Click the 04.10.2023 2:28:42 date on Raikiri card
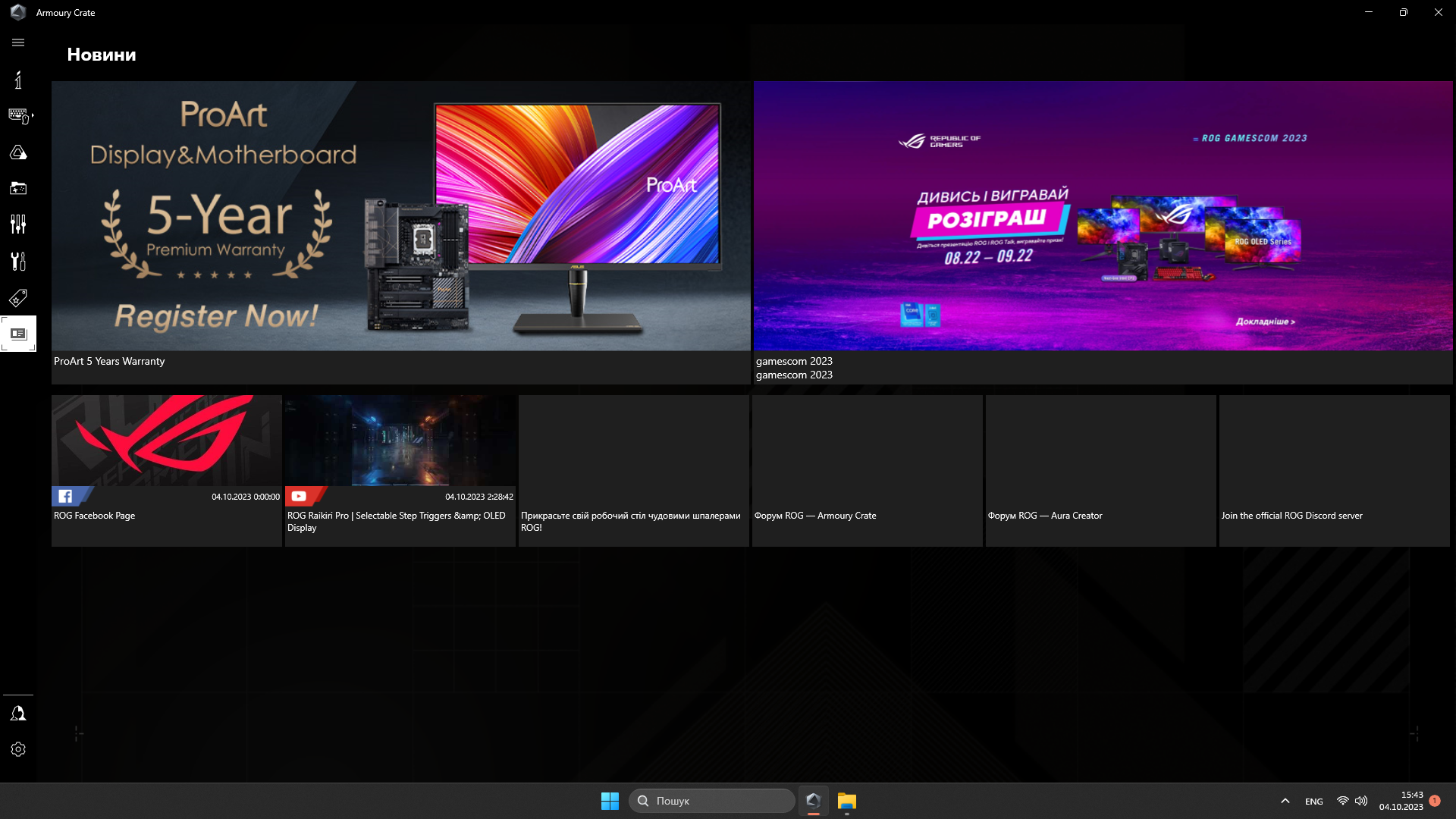The width and height of the screenshot is (1456, 819). (x=479, y=497)
